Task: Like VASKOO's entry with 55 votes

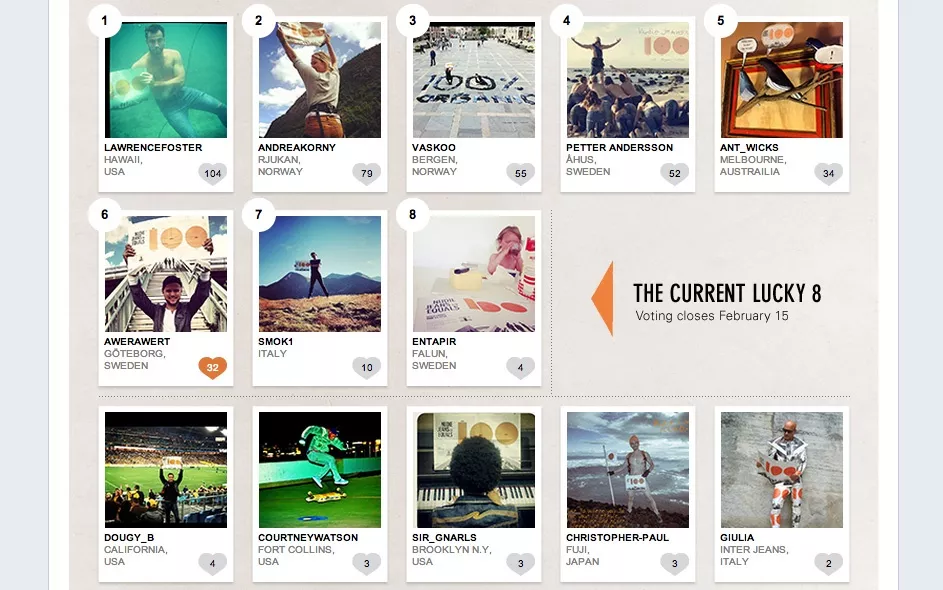Action: 521,173
